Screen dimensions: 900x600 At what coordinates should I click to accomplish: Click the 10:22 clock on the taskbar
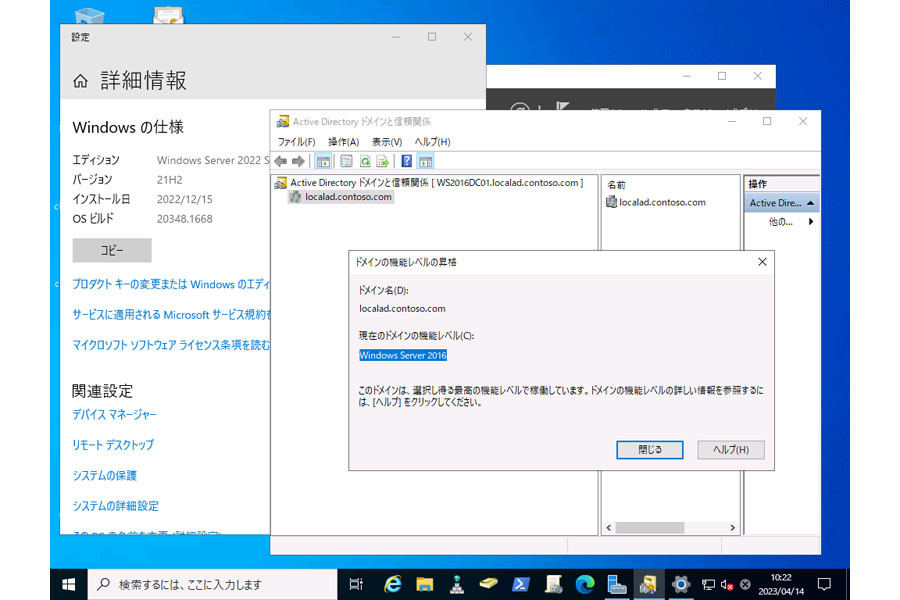(781, 578)
